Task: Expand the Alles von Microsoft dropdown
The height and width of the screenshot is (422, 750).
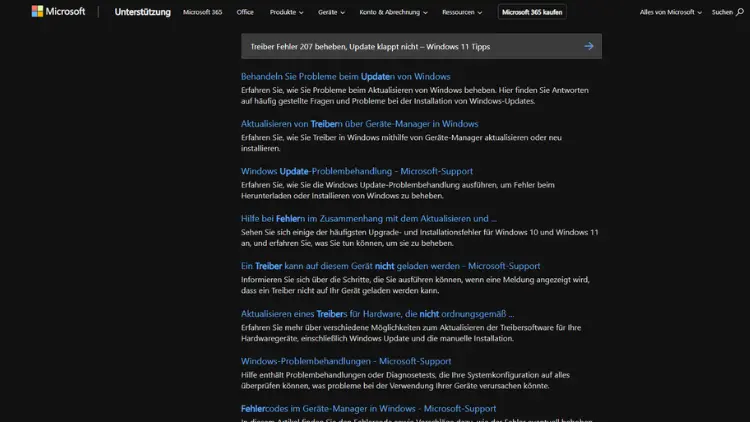Action: (671, 12)
